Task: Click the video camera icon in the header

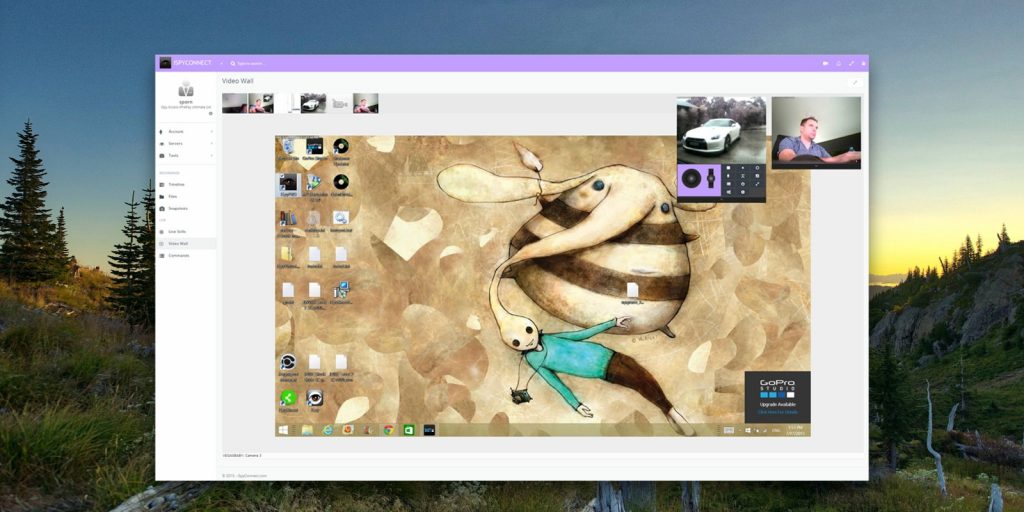Action: (825, 63)
